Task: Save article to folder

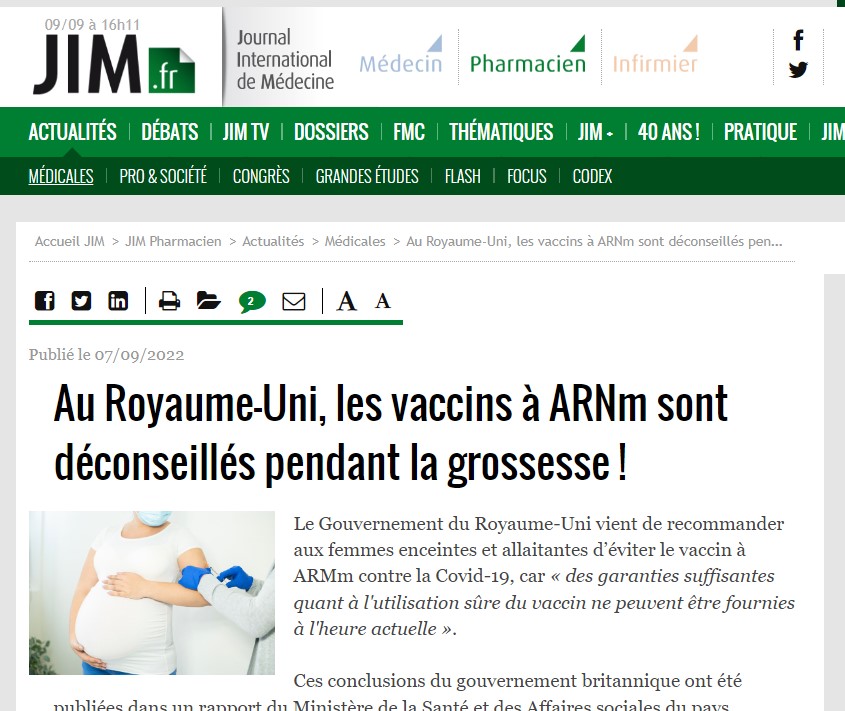Action: click(209, 300)
